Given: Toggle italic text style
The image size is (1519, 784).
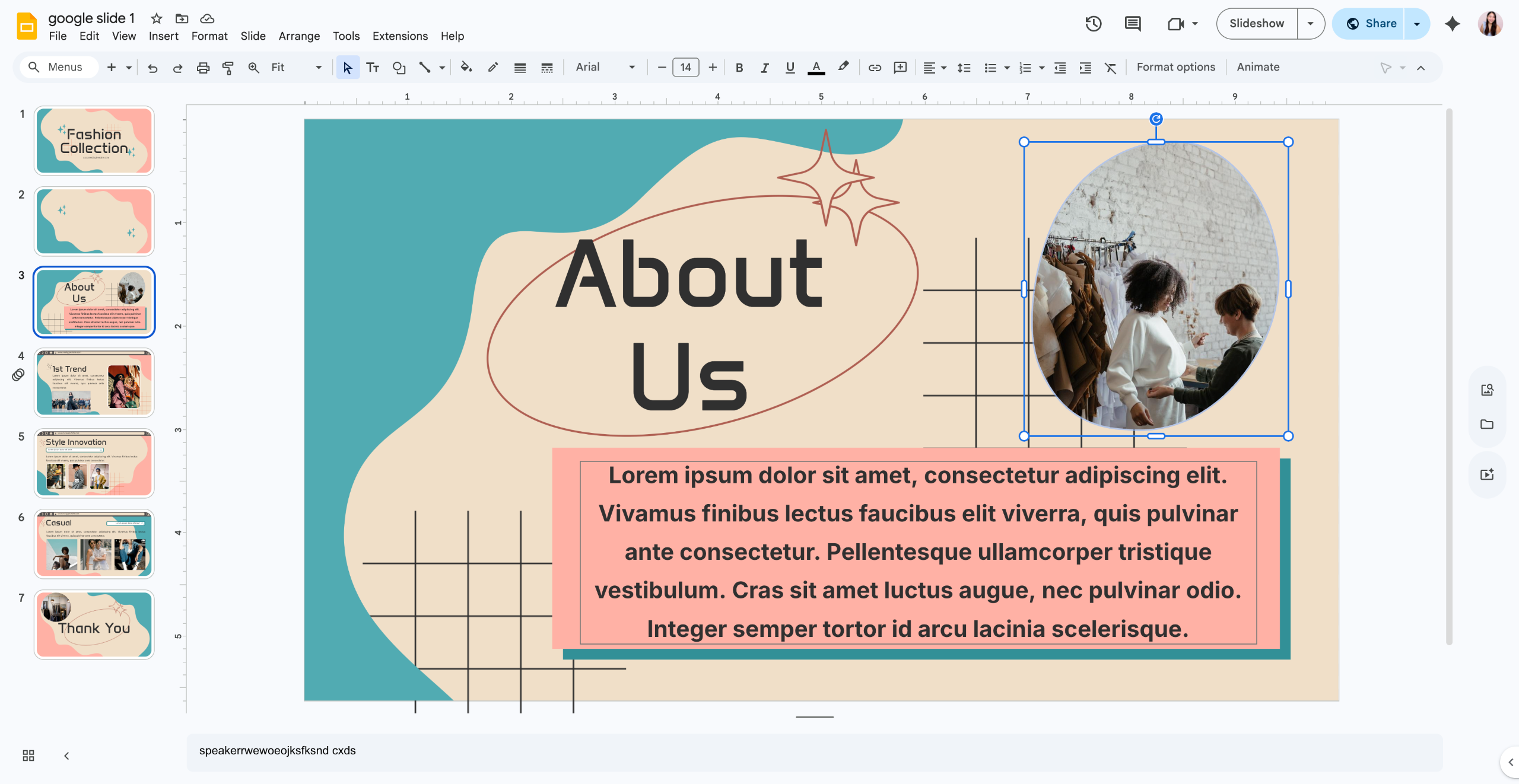Looking at the screenshot, I should click(765, 68).
